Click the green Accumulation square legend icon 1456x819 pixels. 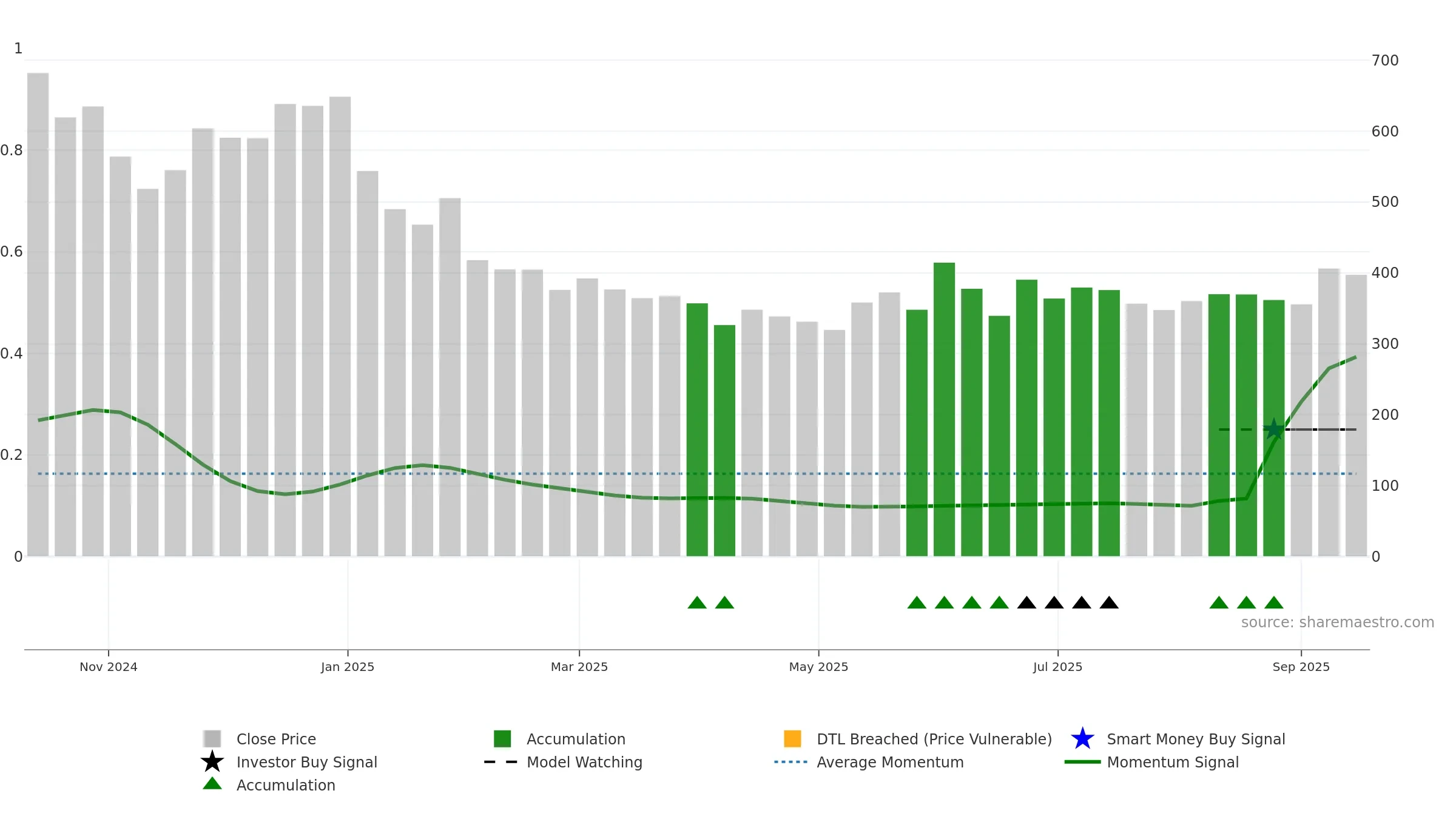502,738
